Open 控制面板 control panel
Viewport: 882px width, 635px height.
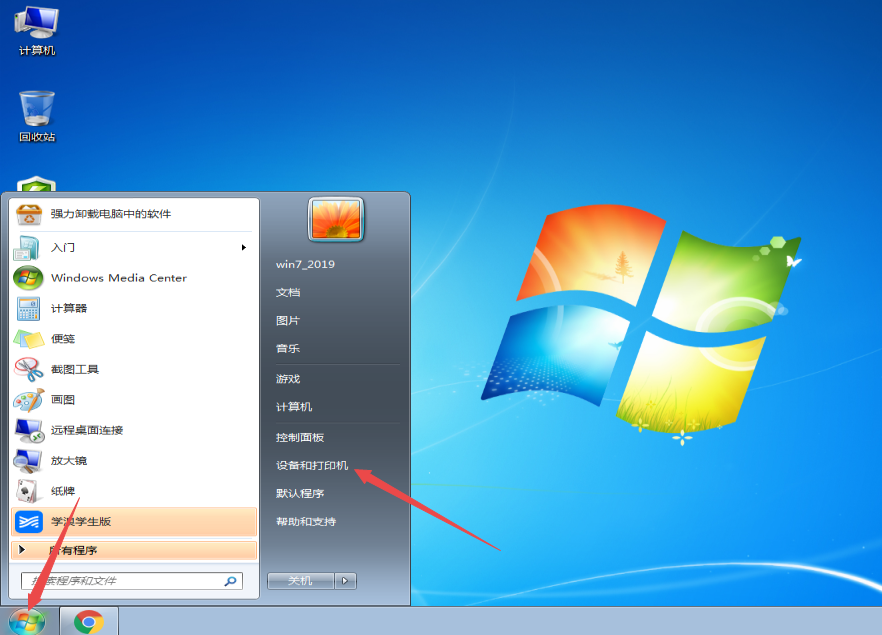[300, 437]
